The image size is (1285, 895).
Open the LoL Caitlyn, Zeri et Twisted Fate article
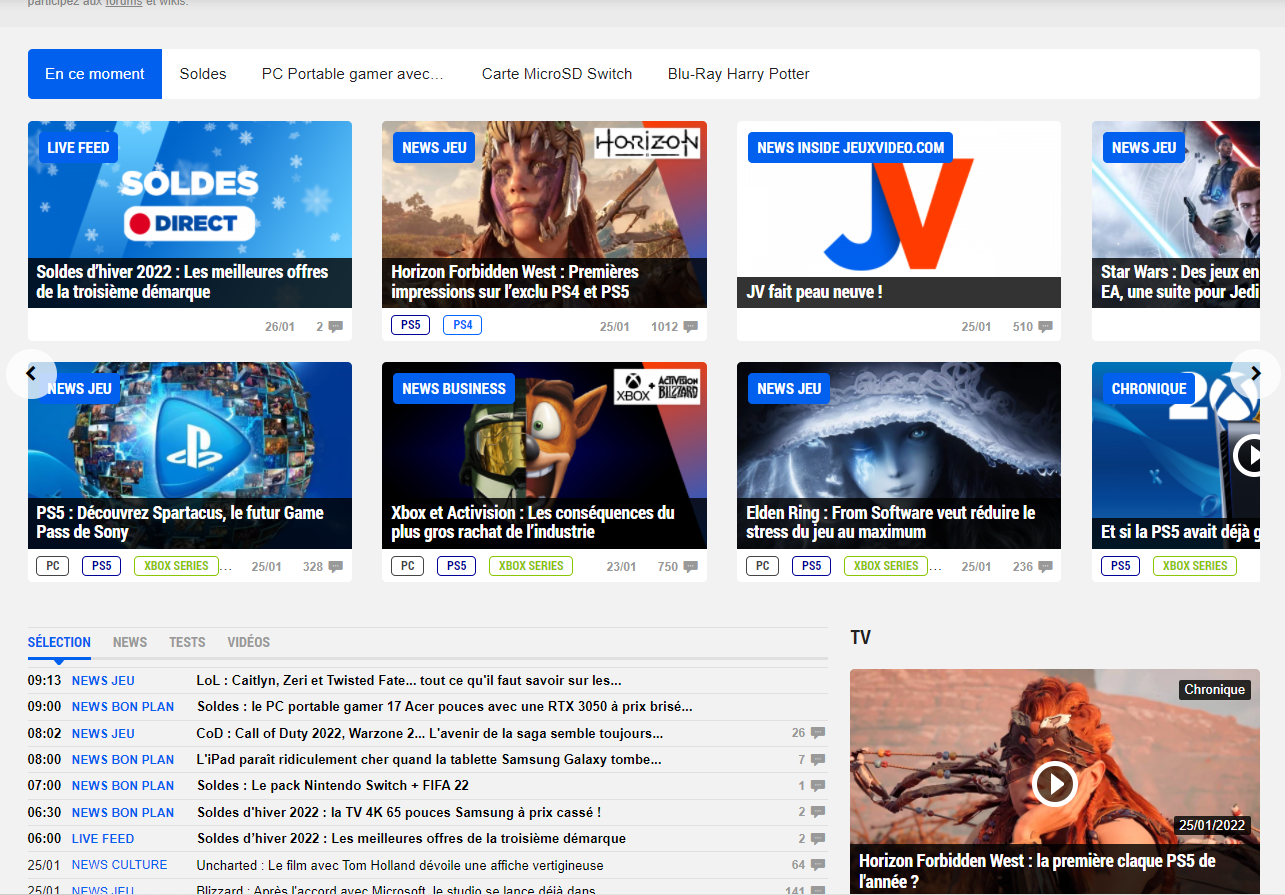pos(409,681)
